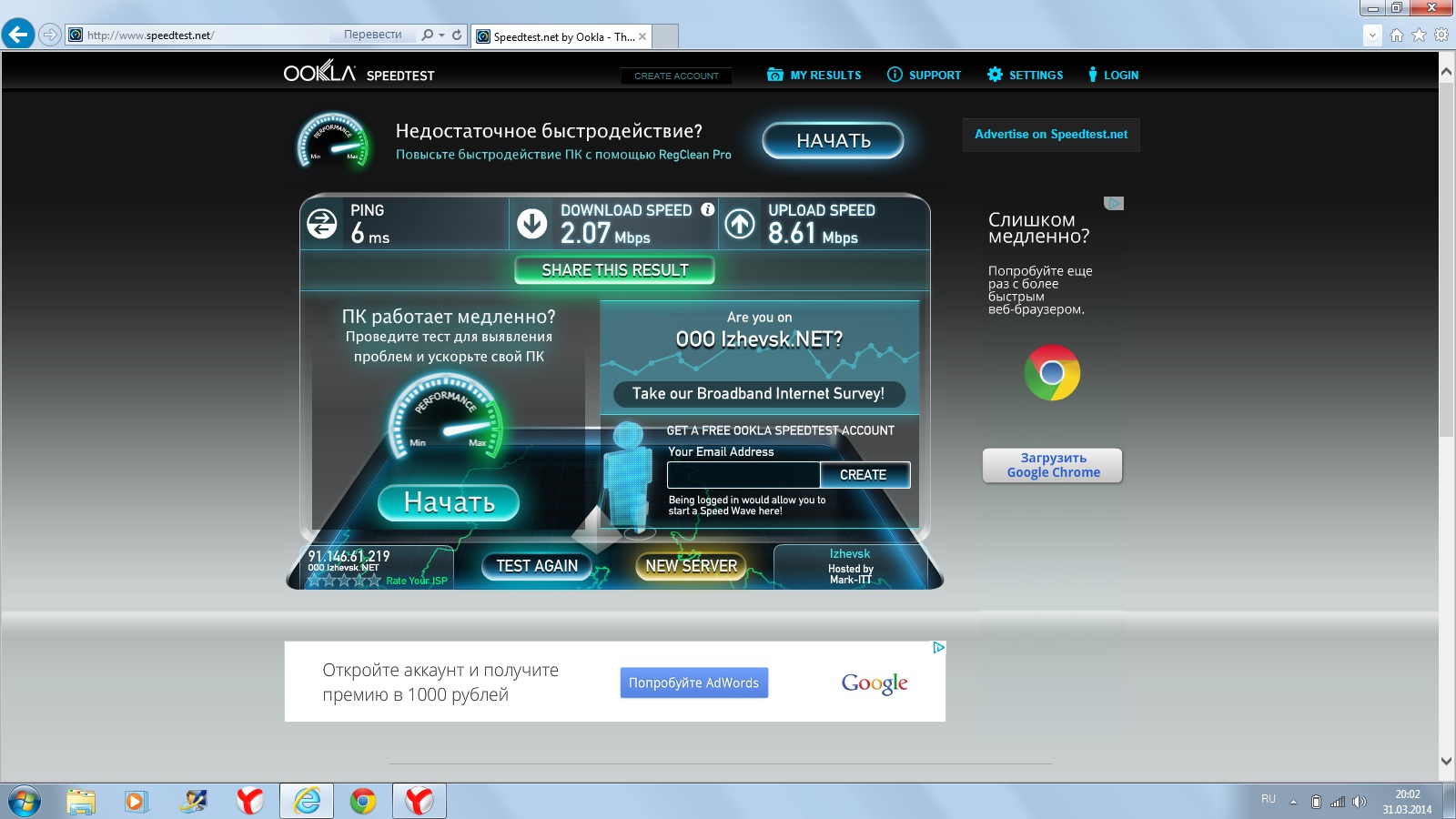Click the network signal tray icon
The image size is (1456, 819).
(x=1338, y=802)
